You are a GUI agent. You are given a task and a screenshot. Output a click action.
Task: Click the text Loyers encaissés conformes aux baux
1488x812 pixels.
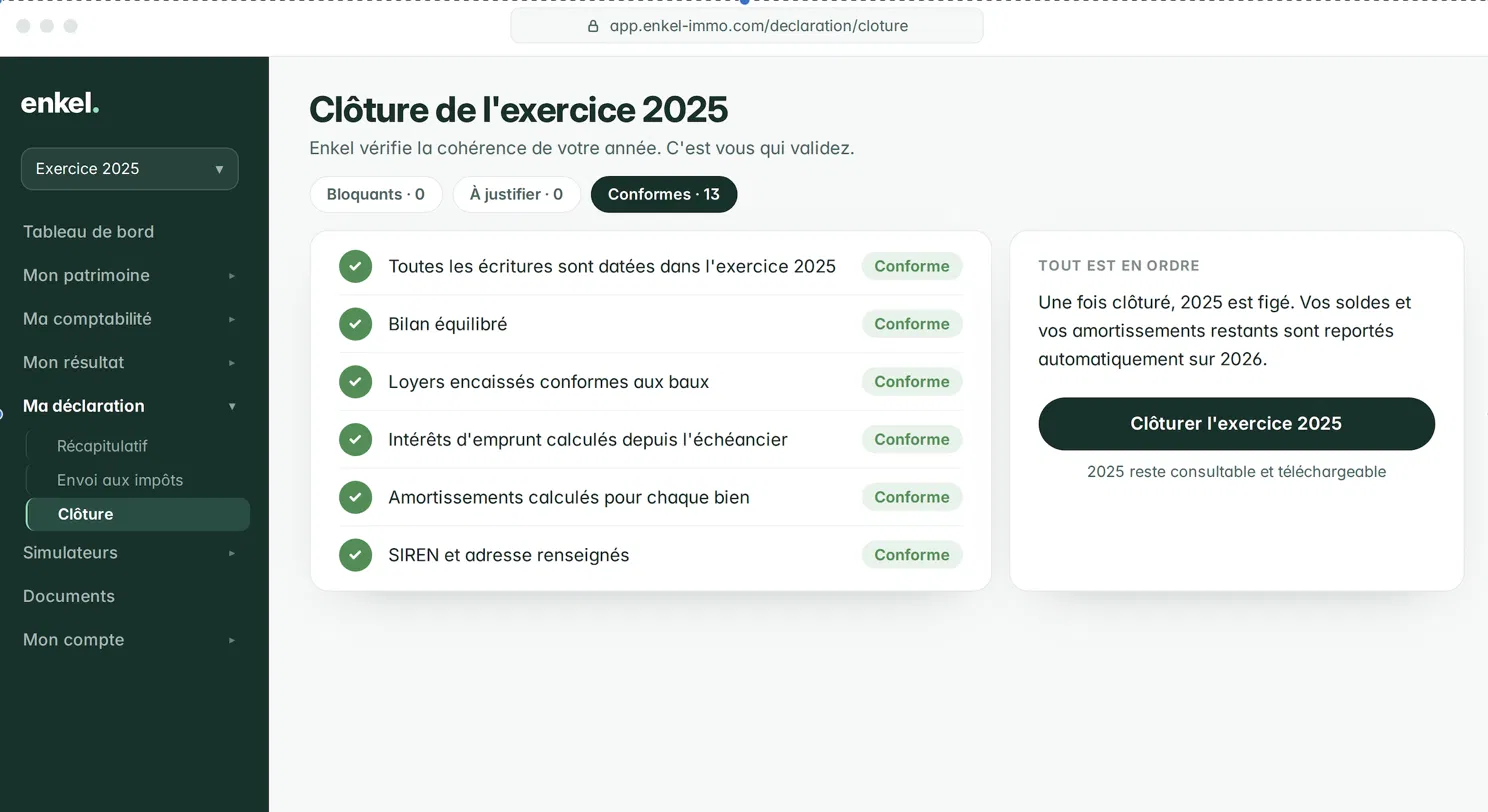pyautogui.click(x=549, y=382)
